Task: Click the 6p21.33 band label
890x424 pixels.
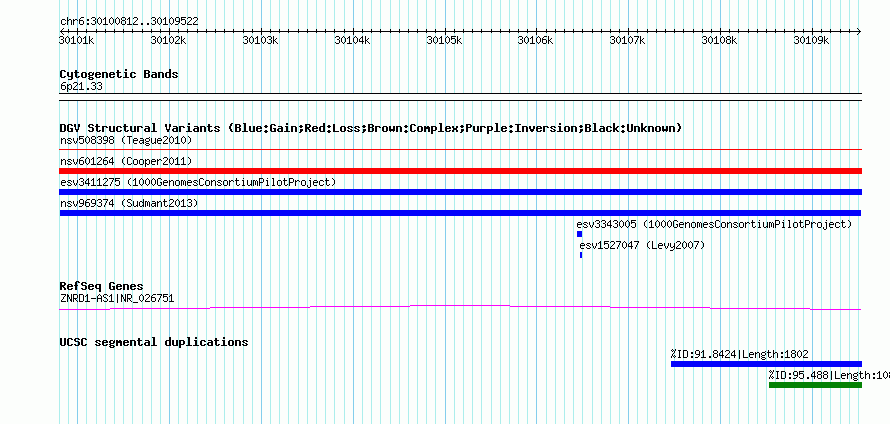Action: pyautogui.click(x=81, y=87)
